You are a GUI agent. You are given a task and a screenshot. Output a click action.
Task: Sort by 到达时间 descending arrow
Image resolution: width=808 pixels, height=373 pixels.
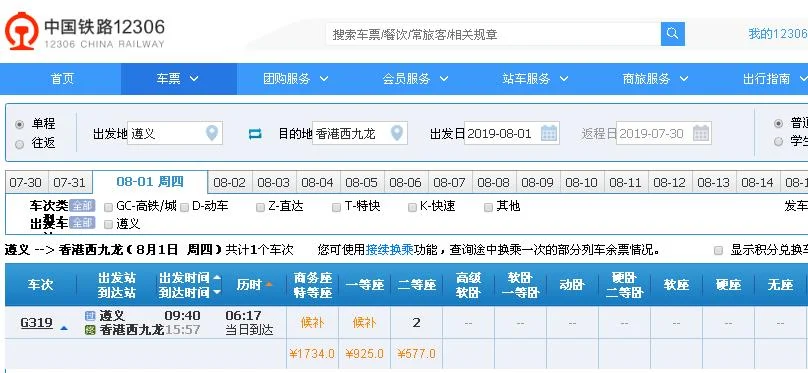(x=217, y=292)
